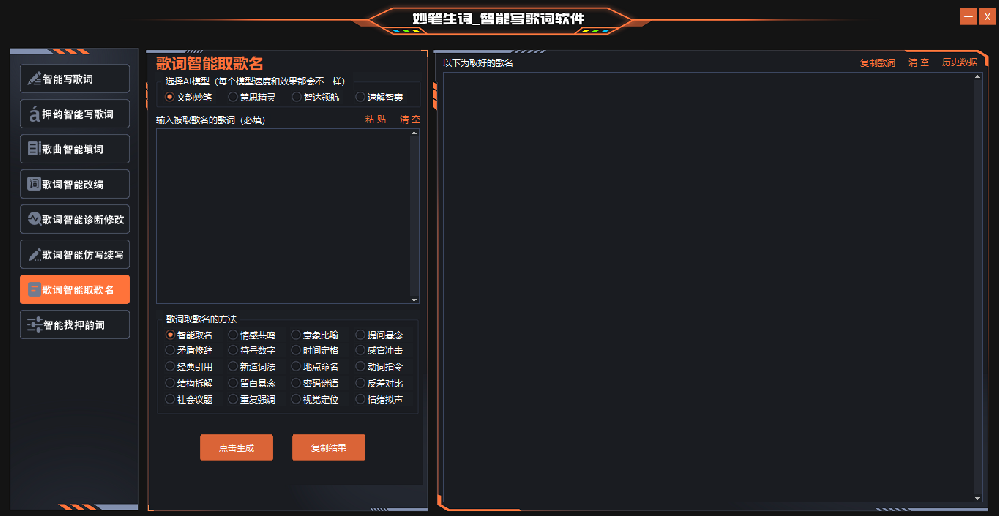Open the 歌词智能诊断修改 pulse icon

(34, 219)
